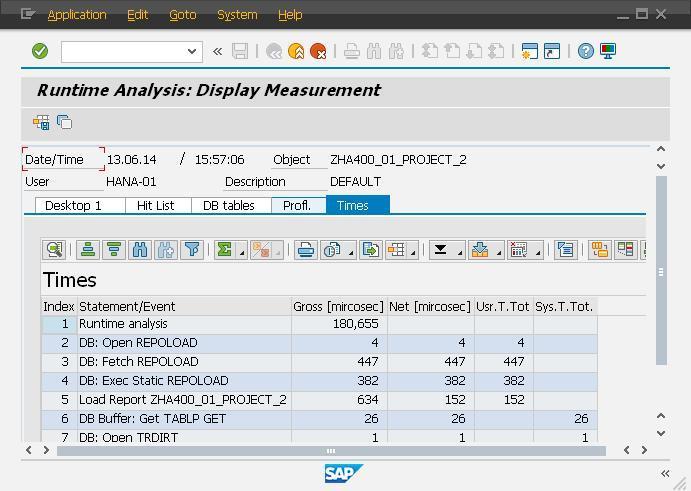Click the orange grouping boxes icon

[600, 250]
